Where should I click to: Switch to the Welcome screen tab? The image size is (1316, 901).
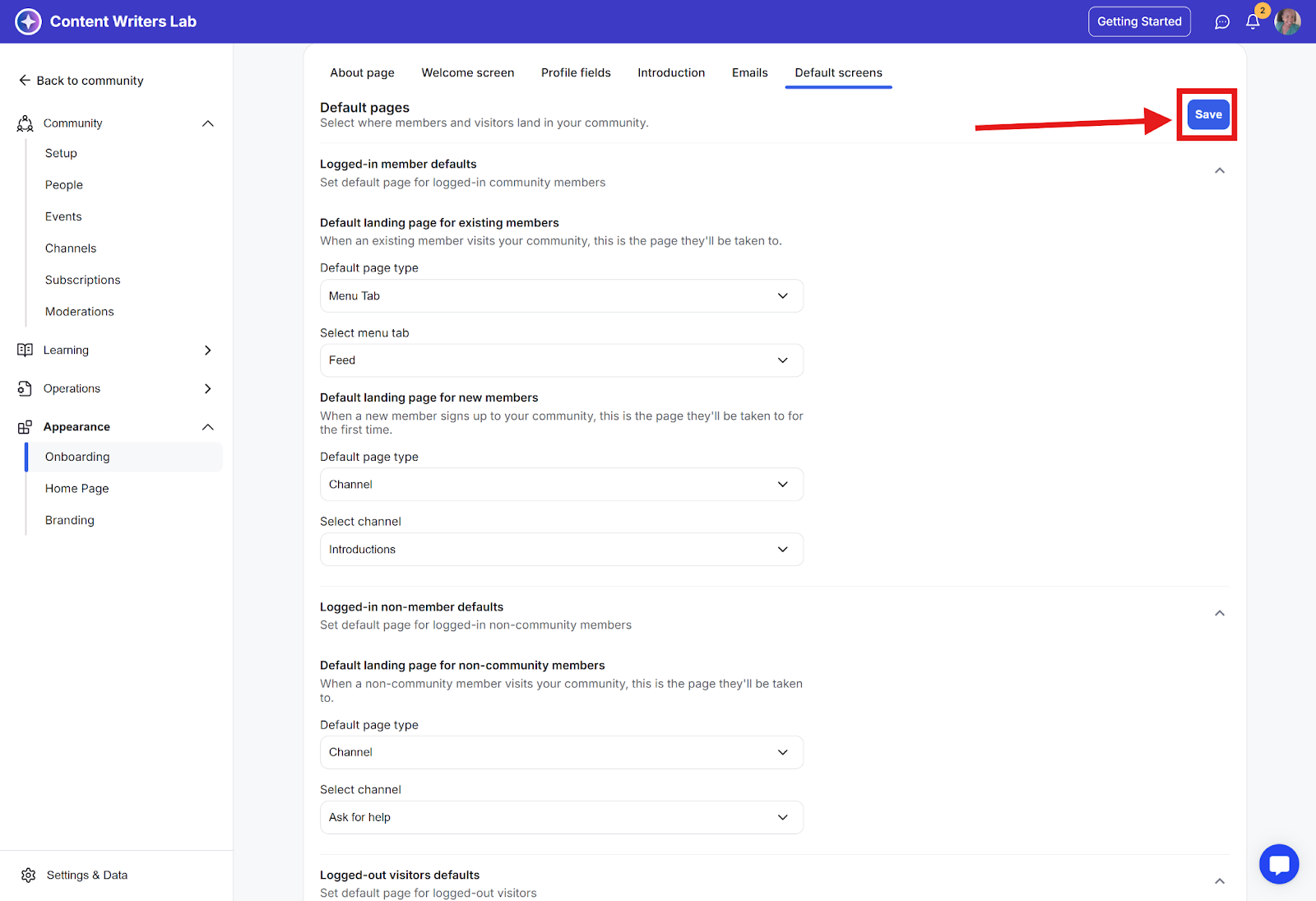click(468, 72)
